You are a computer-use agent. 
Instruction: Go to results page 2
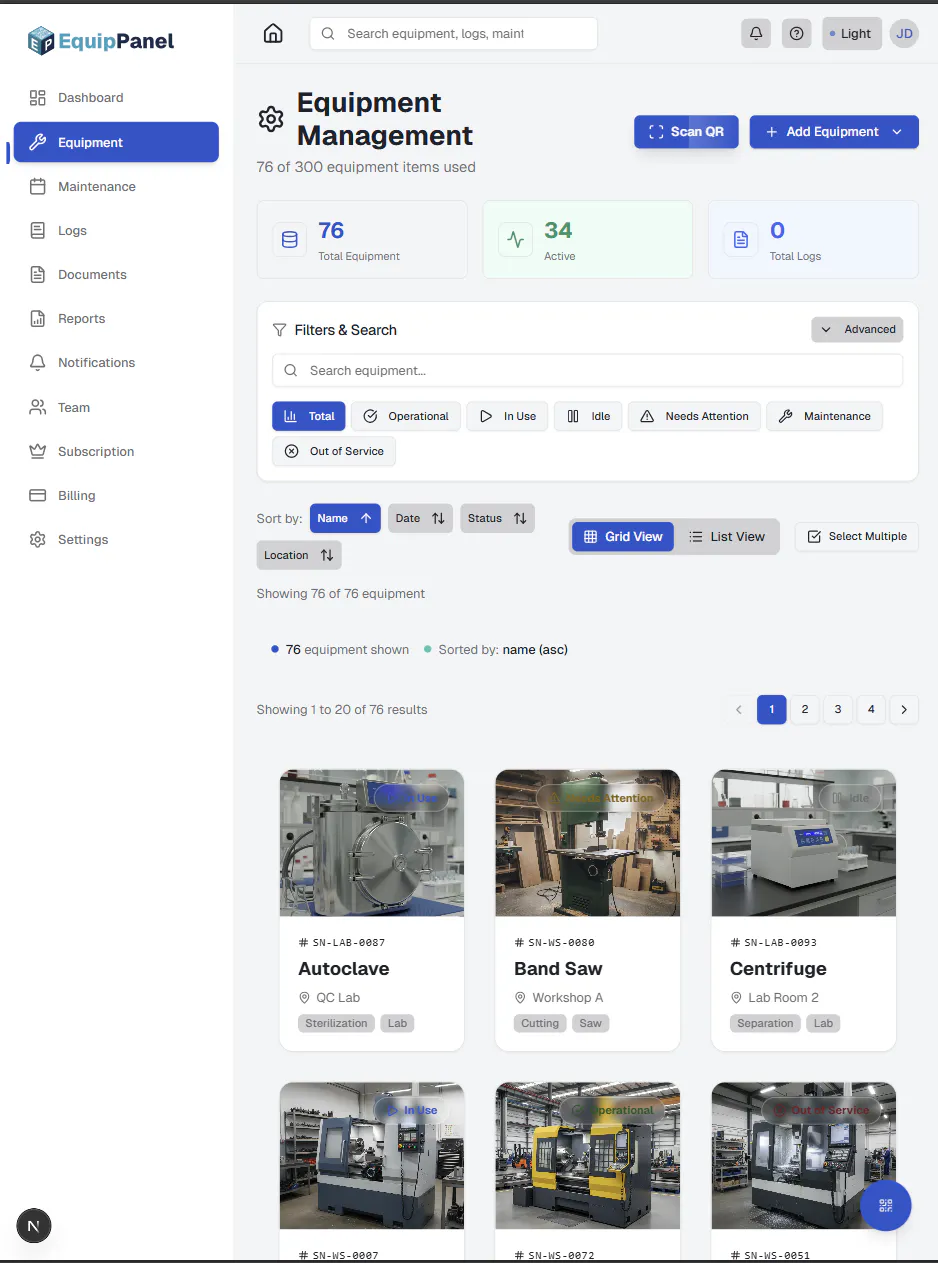pyautogui.click(x=805, y=709)
